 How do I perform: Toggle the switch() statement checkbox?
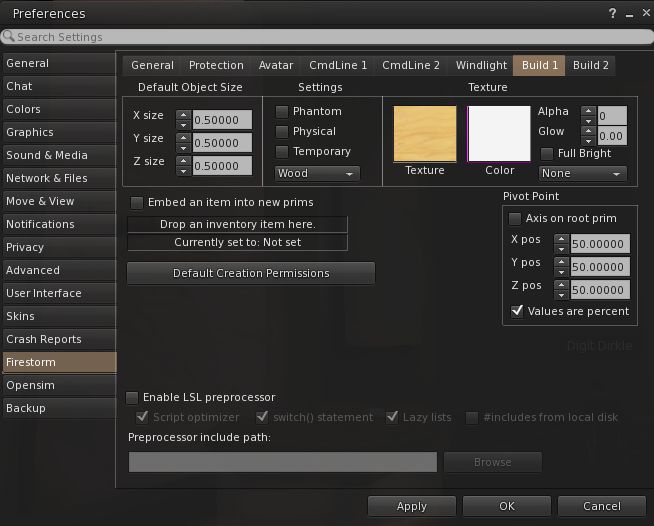[262, 417]
